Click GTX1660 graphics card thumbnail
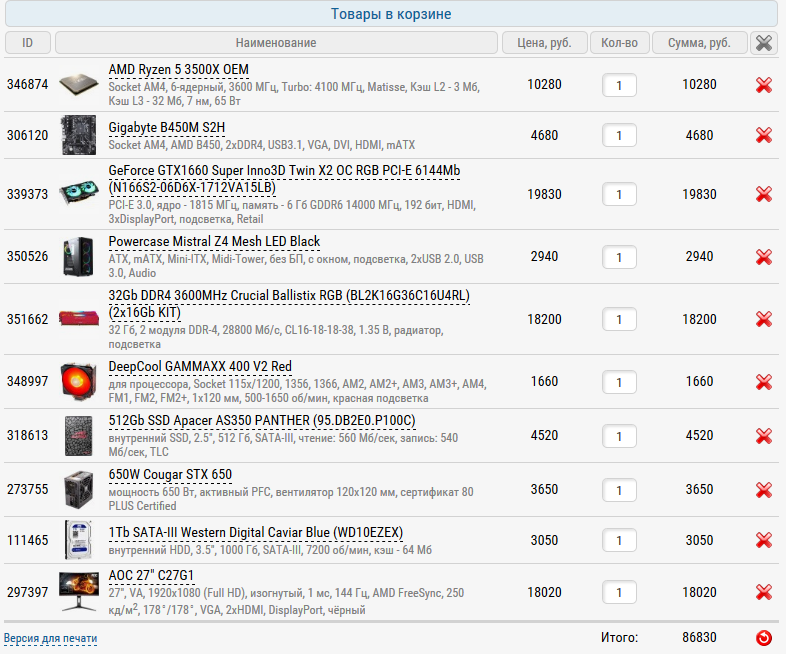The width and height of the screenshot is (786, 654). pos(79,194)
